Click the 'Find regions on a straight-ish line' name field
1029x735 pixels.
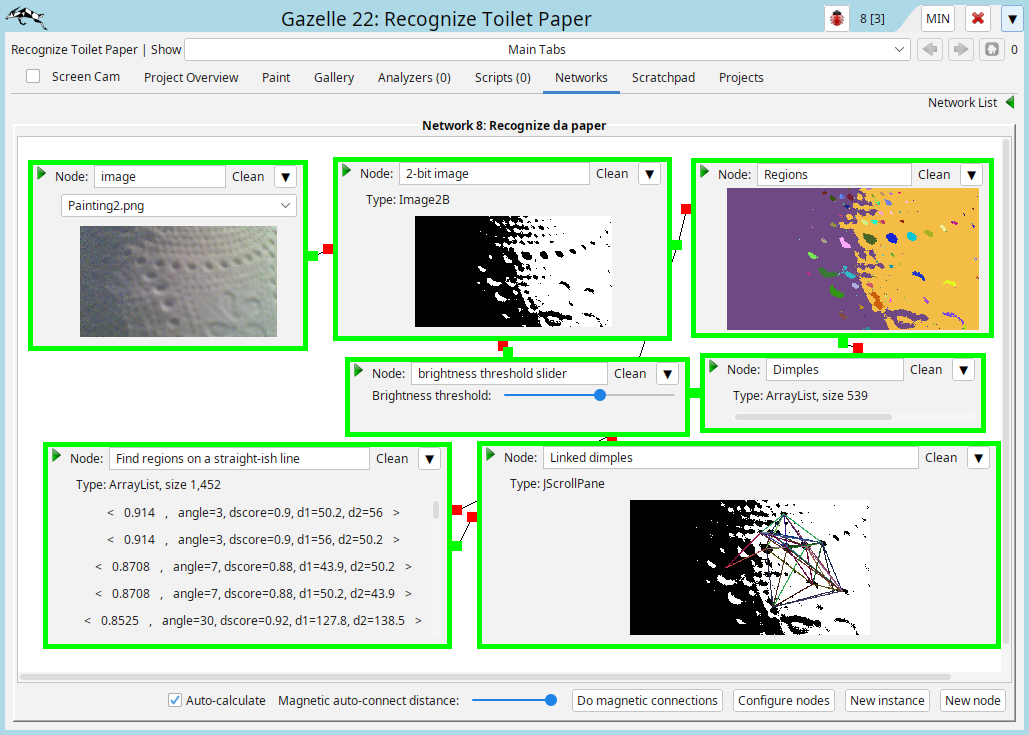coord(238,459)
